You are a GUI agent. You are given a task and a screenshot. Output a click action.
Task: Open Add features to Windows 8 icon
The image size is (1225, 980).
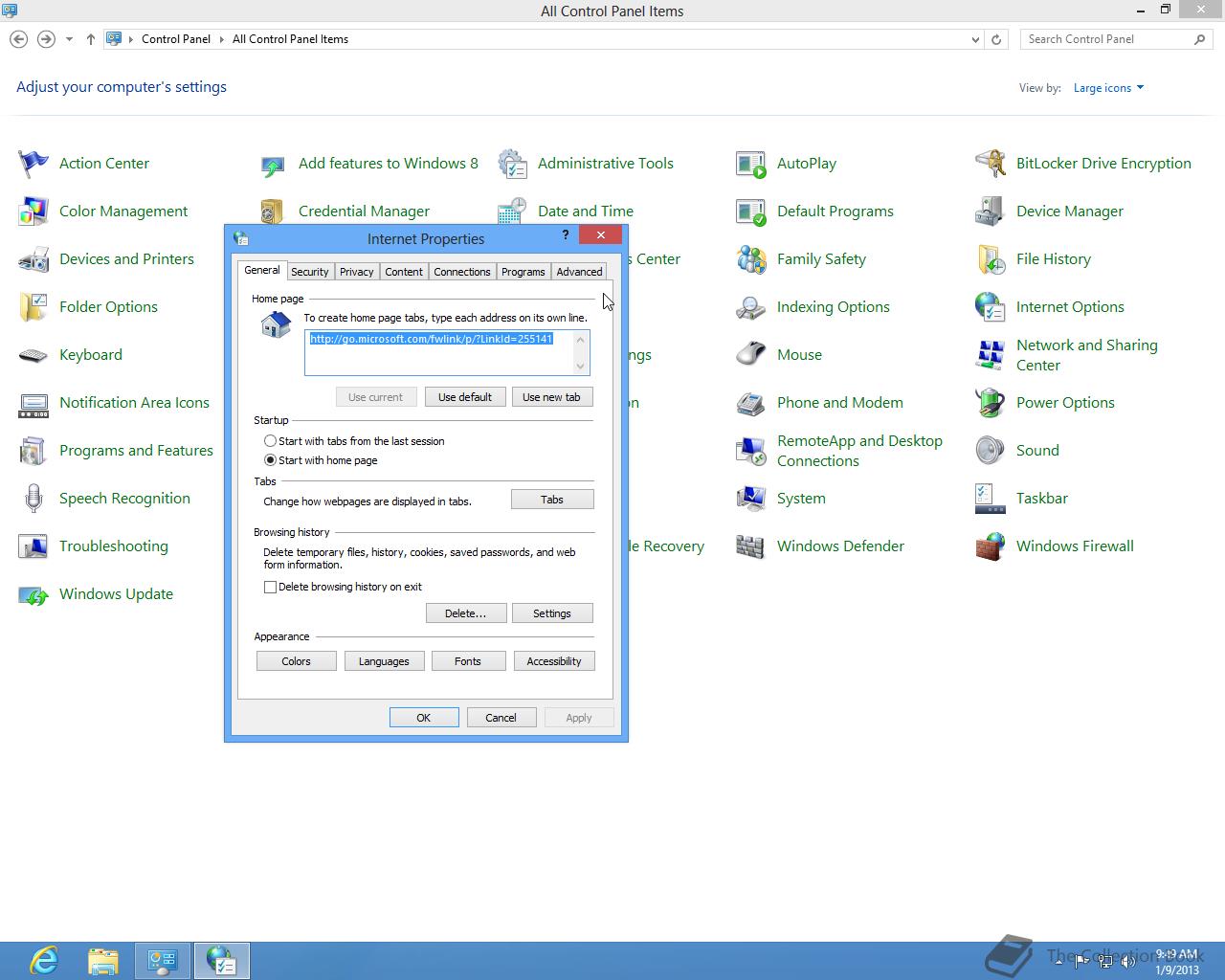(273, 164)
